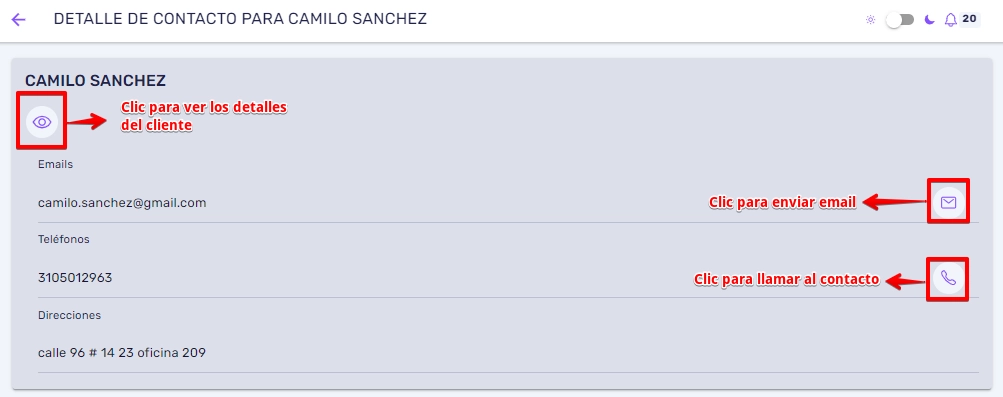Select the address calle 96 # 14 23 oficina 209

[122, 352]
